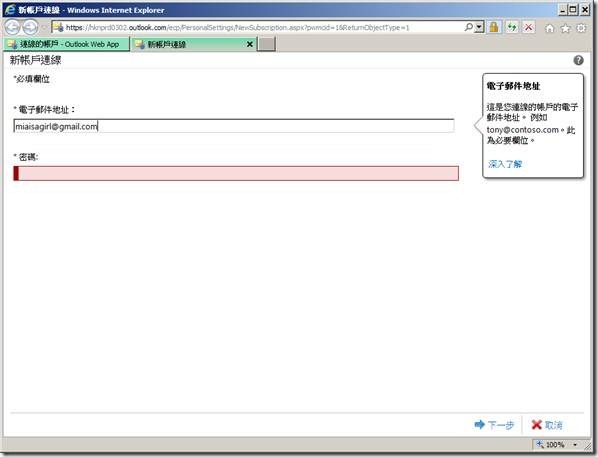The width and height of the screenshot is (598, 457).
Task: Stop loading with the red X icon
Action: [529, 27]
